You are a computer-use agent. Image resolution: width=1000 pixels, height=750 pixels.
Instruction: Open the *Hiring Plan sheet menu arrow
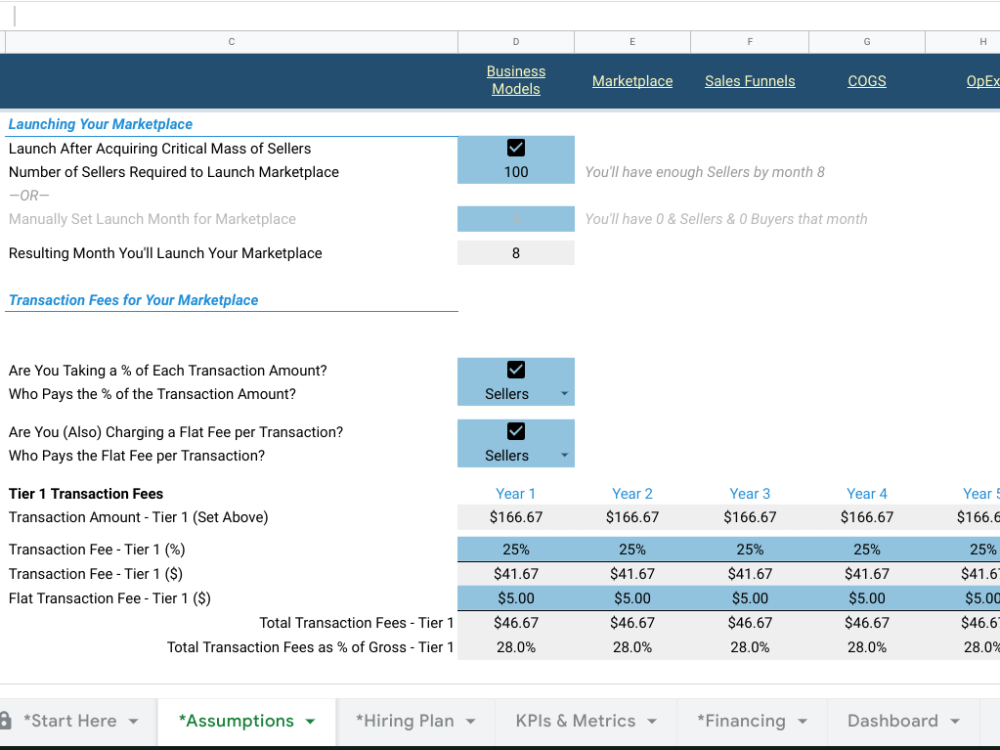[470, 720]
